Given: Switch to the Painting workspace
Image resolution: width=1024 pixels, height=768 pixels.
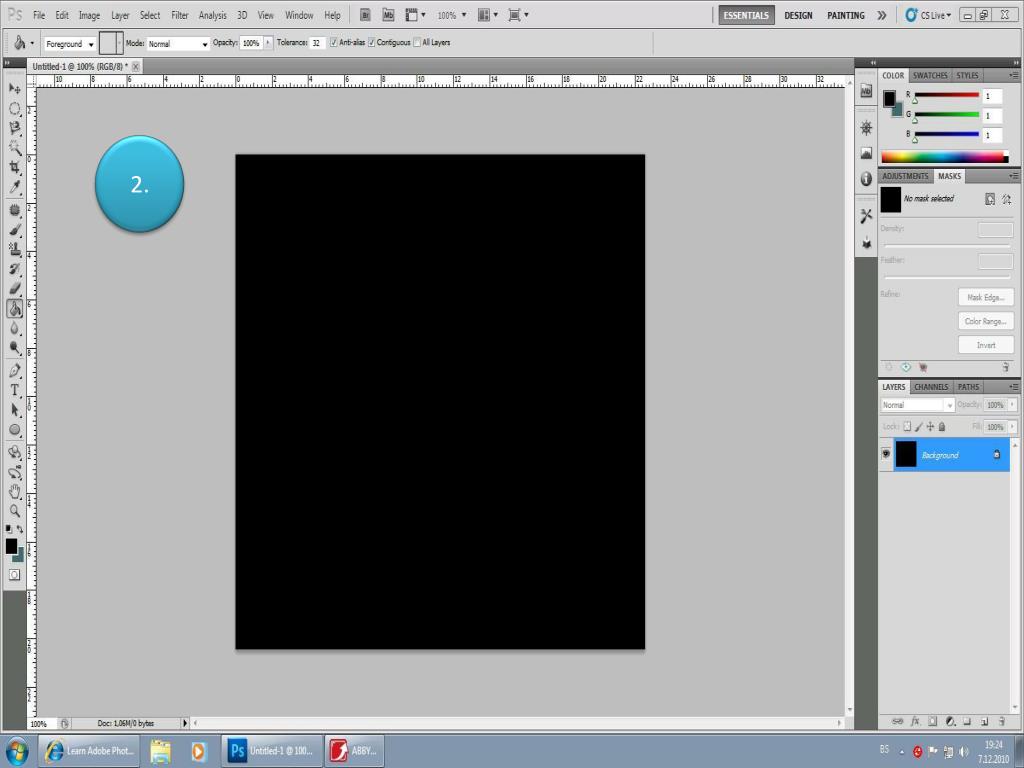Looking at the screenshot, I should click(x=846, y=15).
